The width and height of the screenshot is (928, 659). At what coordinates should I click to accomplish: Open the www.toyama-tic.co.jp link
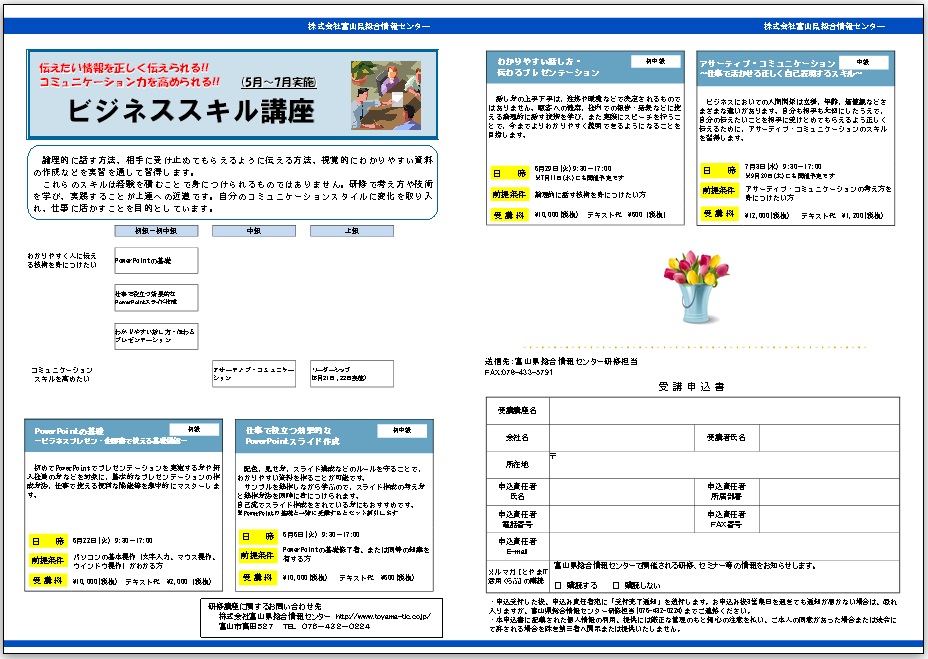(381, 617)
